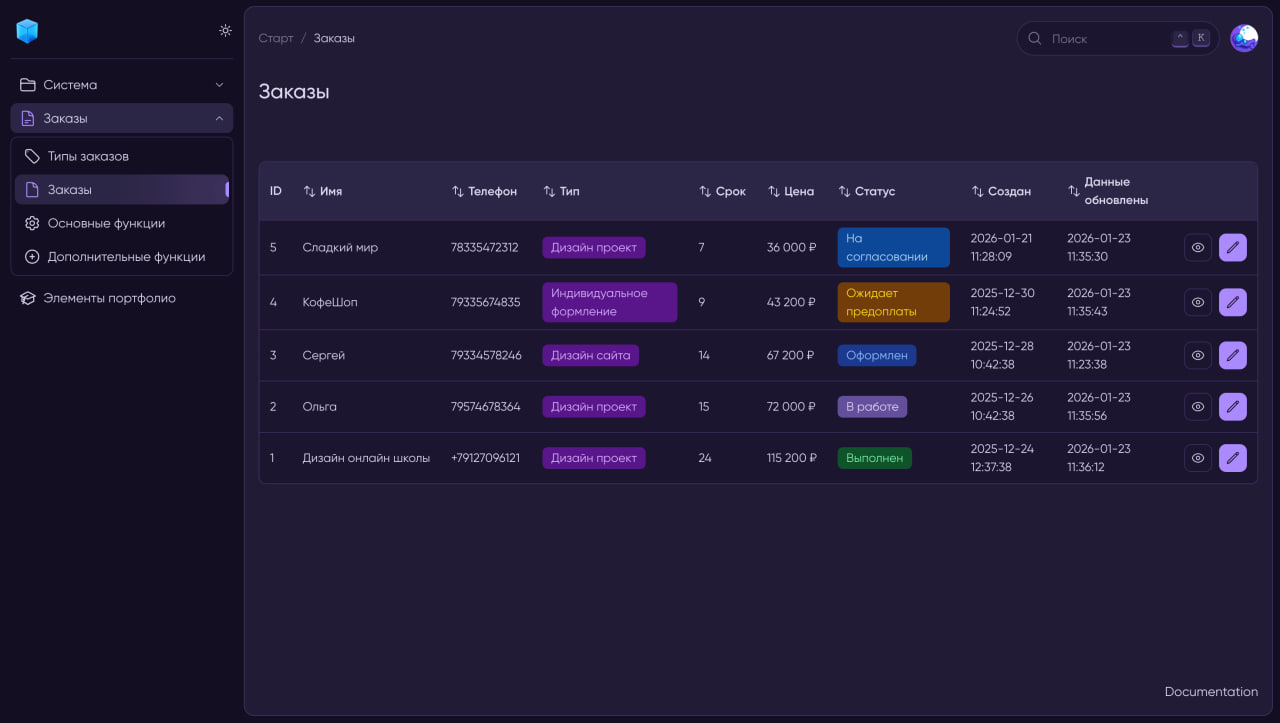
Task: Sort the table by Цена column
Action: pos(791,191)
